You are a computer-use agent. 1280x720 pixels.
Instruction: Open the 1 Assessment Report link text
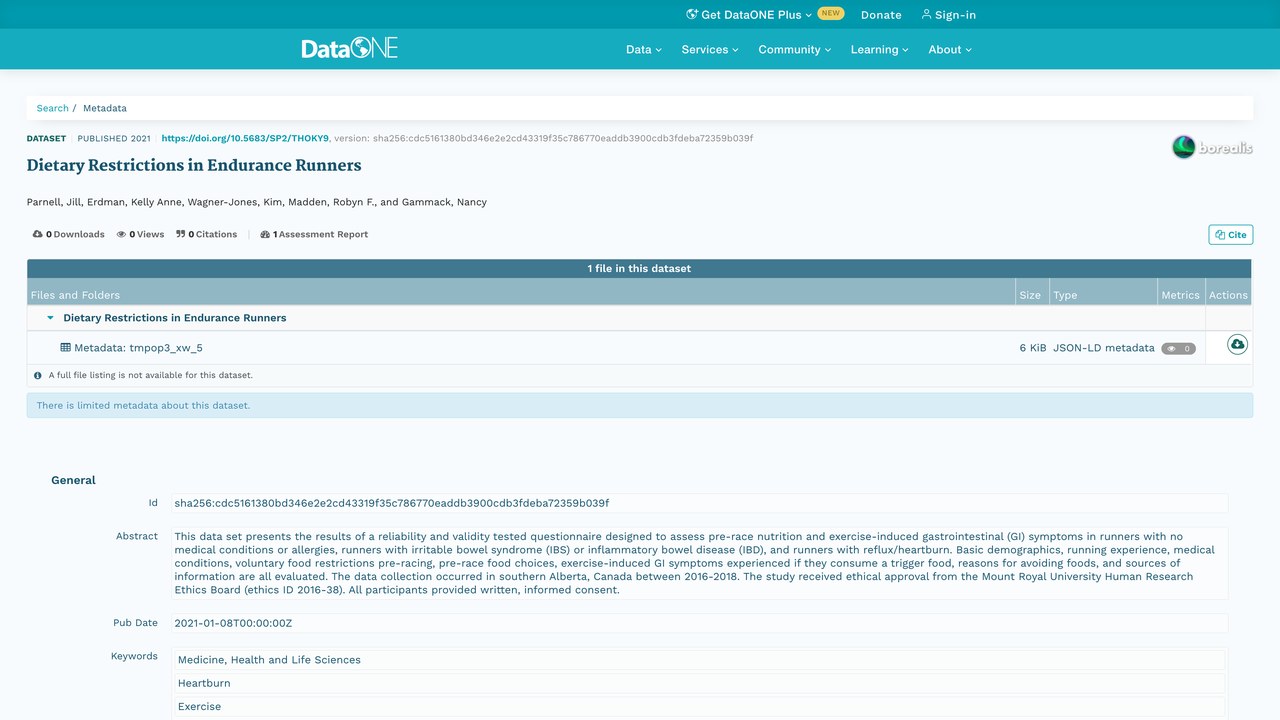pyautogui.click(x=320, y=234)
